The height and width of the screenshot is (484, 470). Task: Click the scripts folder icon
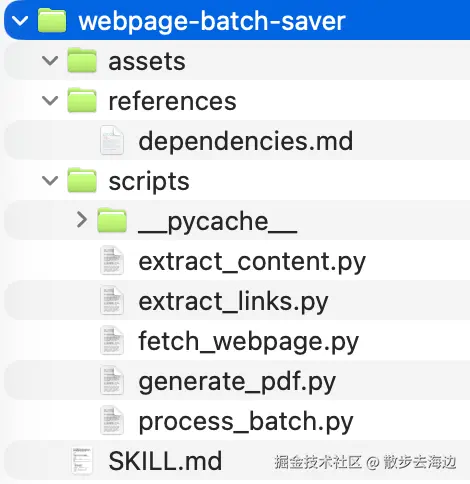click(82, 180)
